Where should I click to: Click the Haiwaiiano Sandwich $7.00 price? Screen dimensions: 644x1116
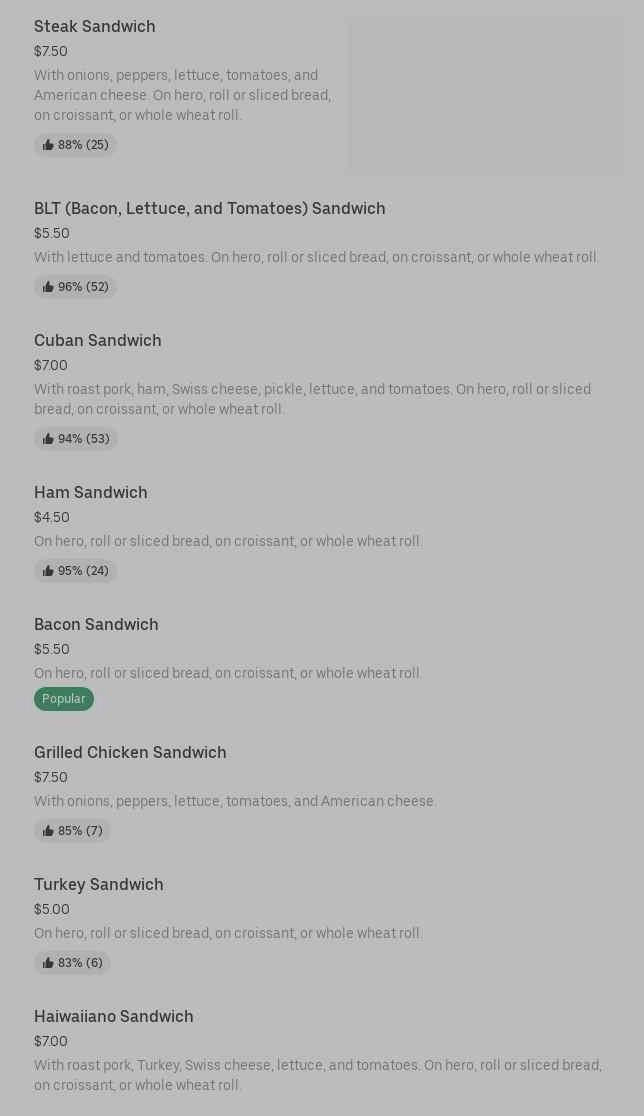coord(51,1042)
